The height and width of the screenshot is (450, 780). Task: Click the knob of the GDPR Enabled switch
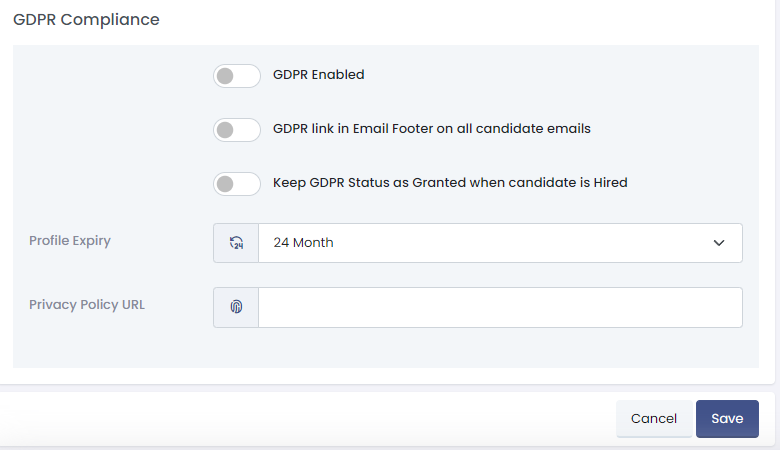(226, 76)
